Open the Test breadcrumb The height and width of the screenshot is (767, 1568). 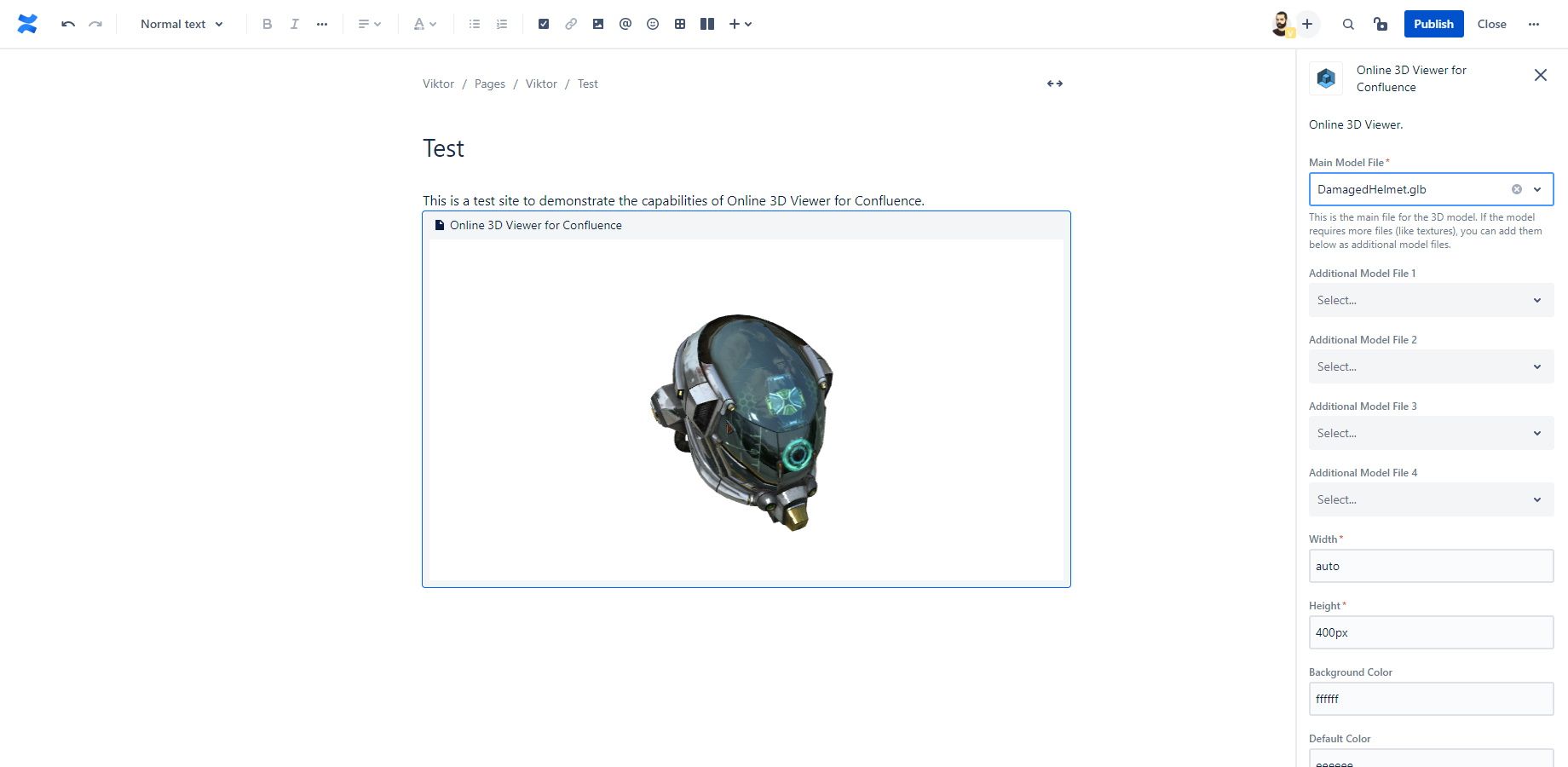click(x=588, y=84)
